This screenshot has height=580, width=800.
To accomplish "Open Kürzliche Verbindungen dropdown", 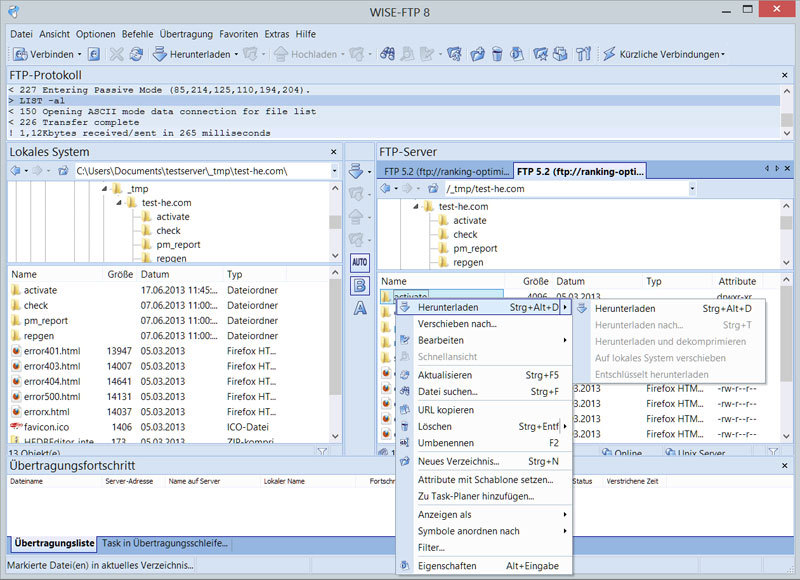I will click(x=723, y=54).
